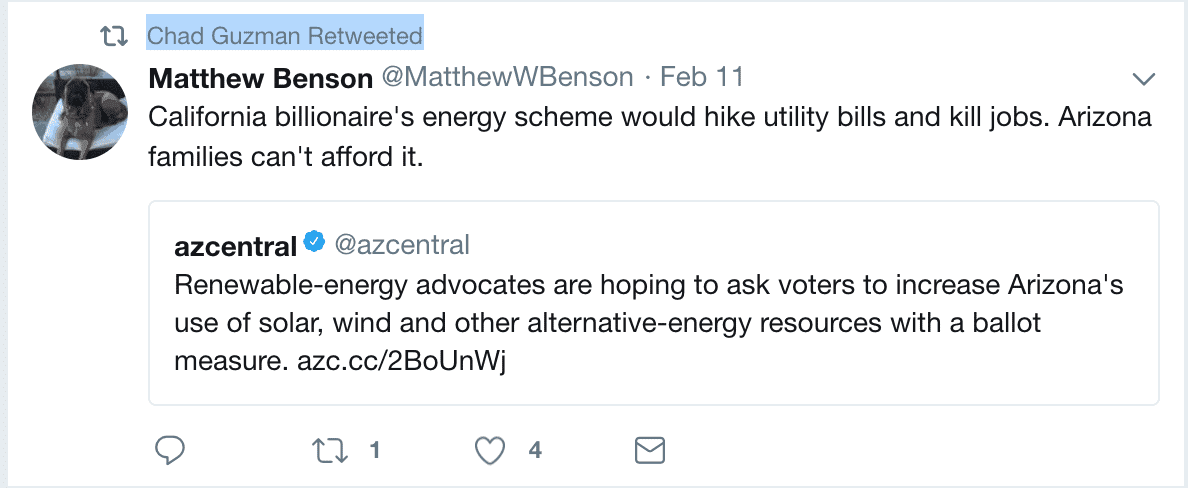Image resolution: width=1188 pixels, height=488 pixels.
Task: Click the retweet count of 1
Action: coord(374,451)
